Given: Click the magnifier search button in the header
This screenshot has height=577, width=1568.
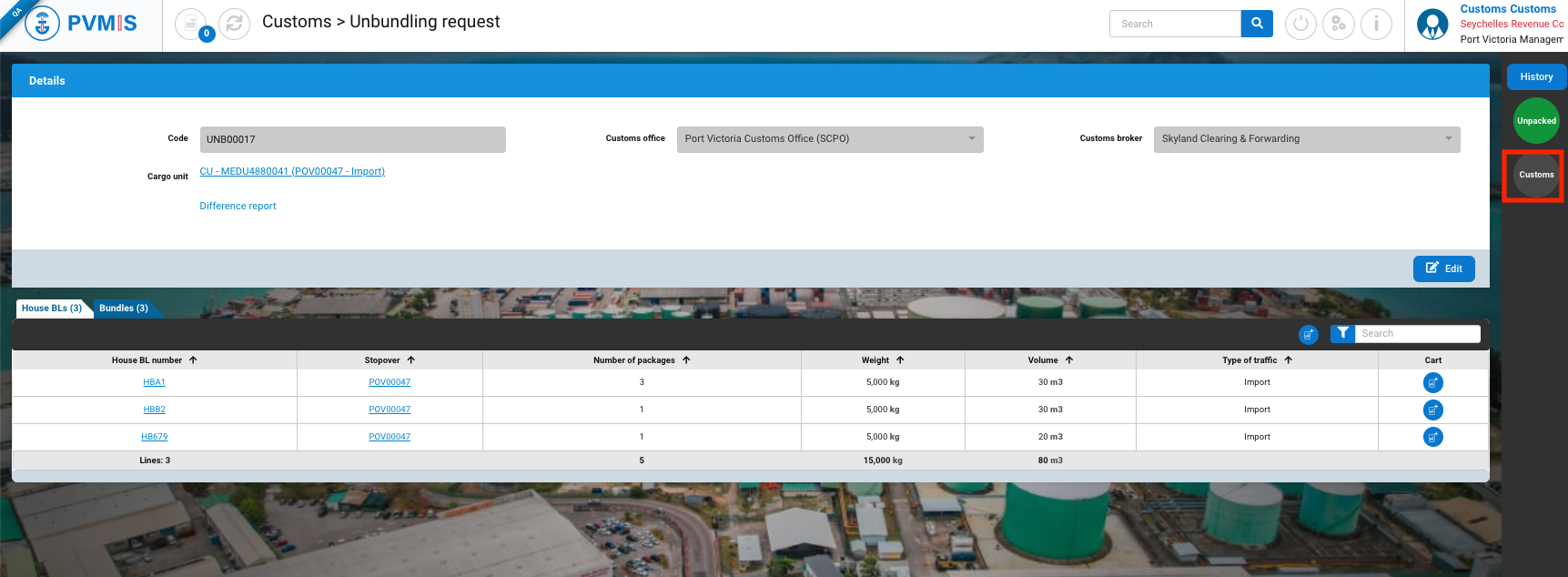Looking at the screenshot, I should click(x=1257, y=24).
